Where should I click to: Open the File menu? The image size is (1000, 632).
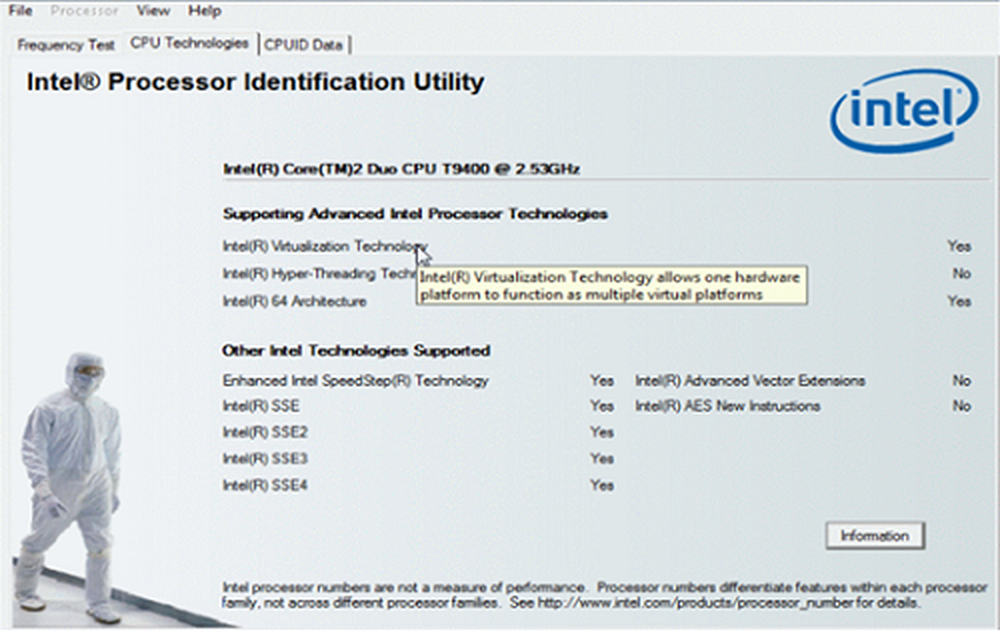click(20, 11)
